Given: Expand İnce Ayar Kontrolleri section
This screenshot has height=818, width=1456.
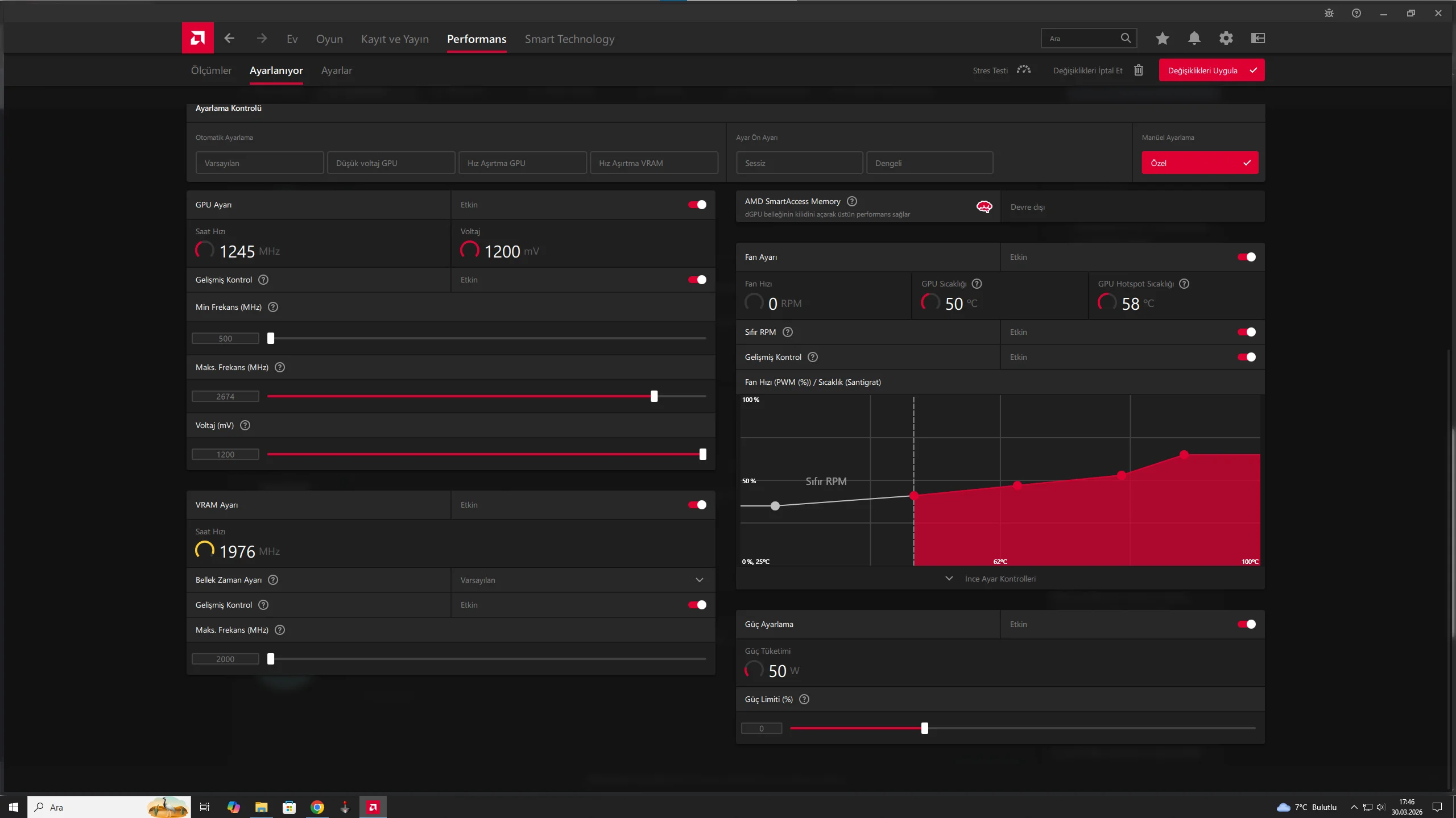Looking at the screenshot, I should (999, 579).
